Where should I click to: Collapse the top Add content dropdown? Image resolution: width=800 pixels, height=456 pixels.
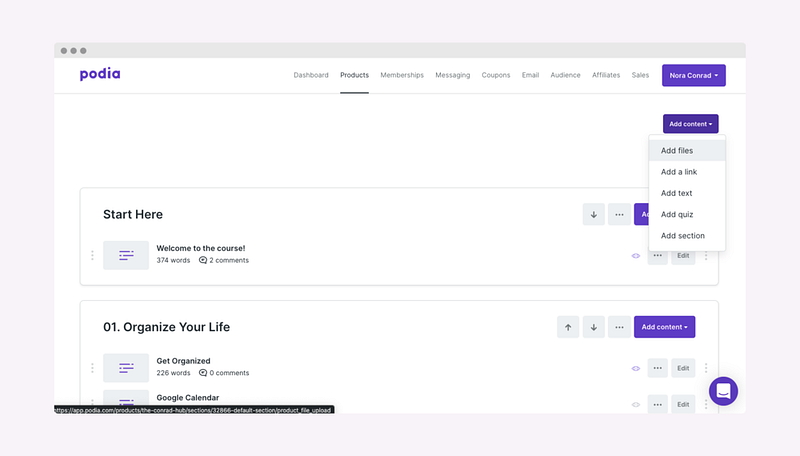690,124
